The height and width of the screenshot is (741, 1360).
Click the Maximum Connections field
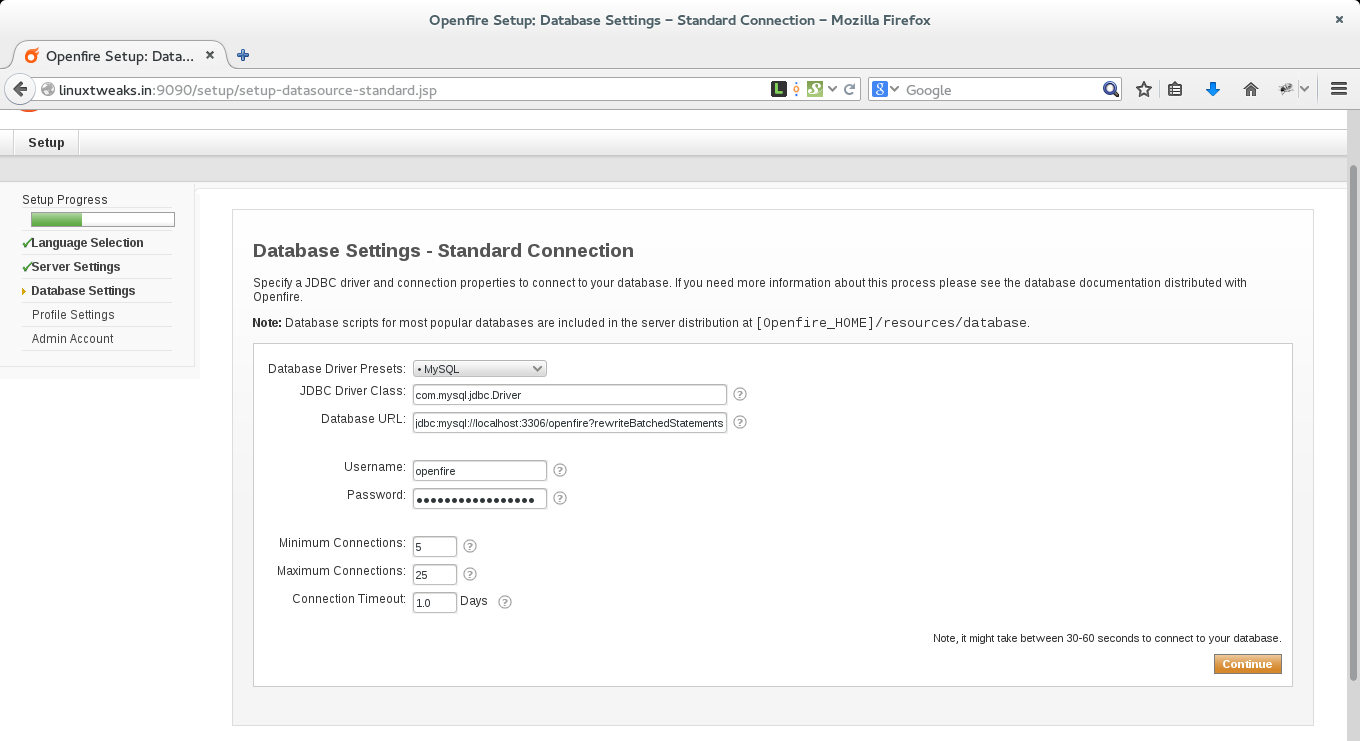tap(435, 575)
